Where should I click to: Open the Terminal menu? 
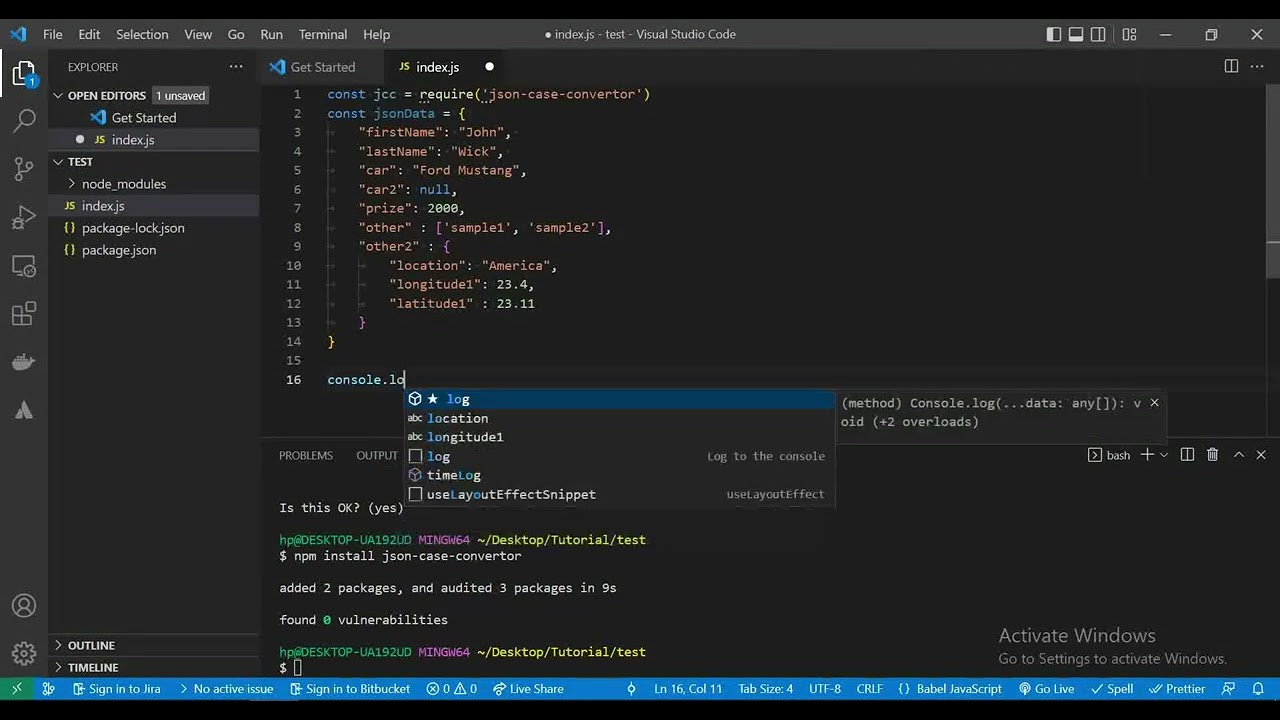coord(323,34)
